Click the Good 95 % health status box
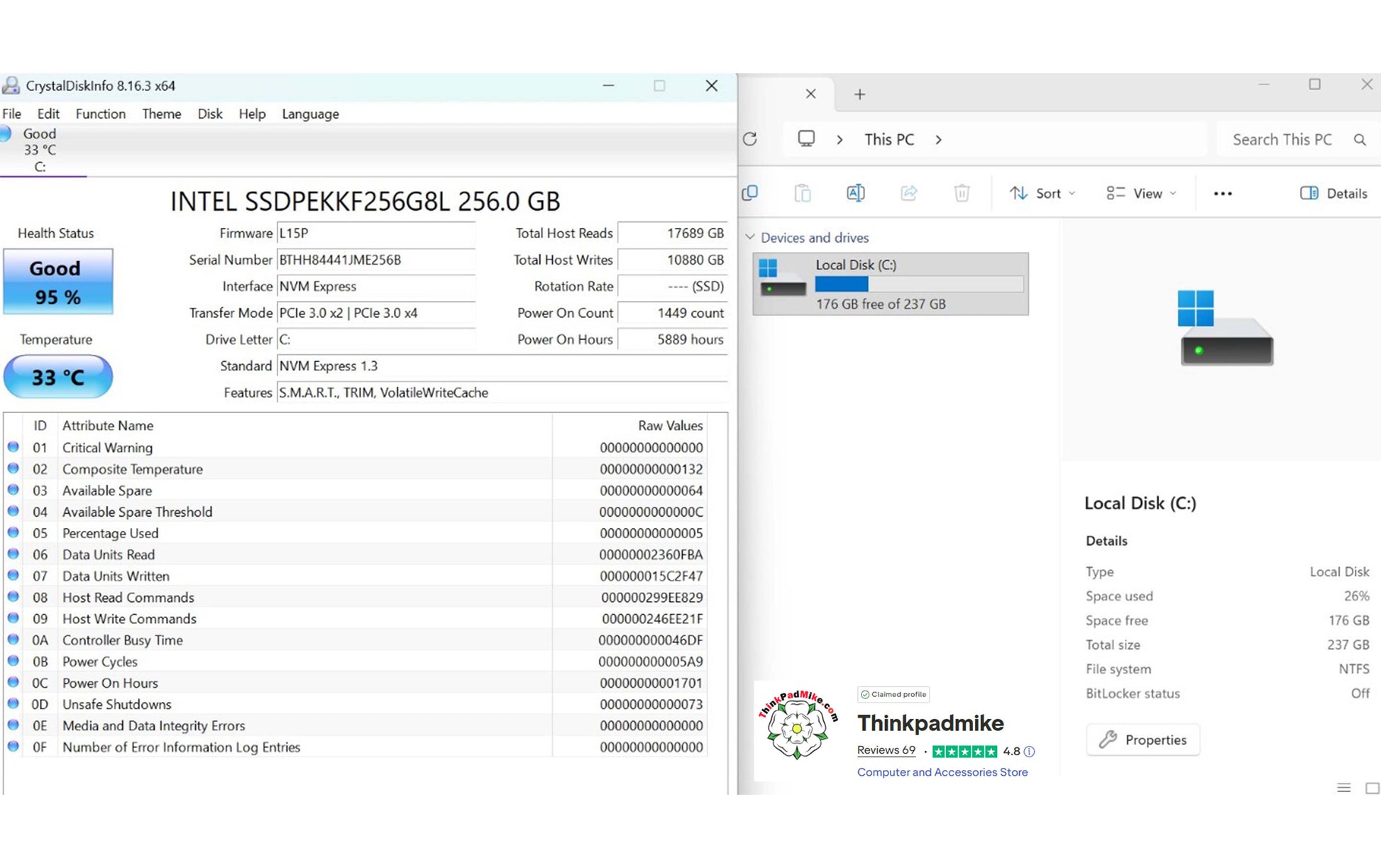Image resolution: width=1381 pixels, height=868 pixels. 57,282
